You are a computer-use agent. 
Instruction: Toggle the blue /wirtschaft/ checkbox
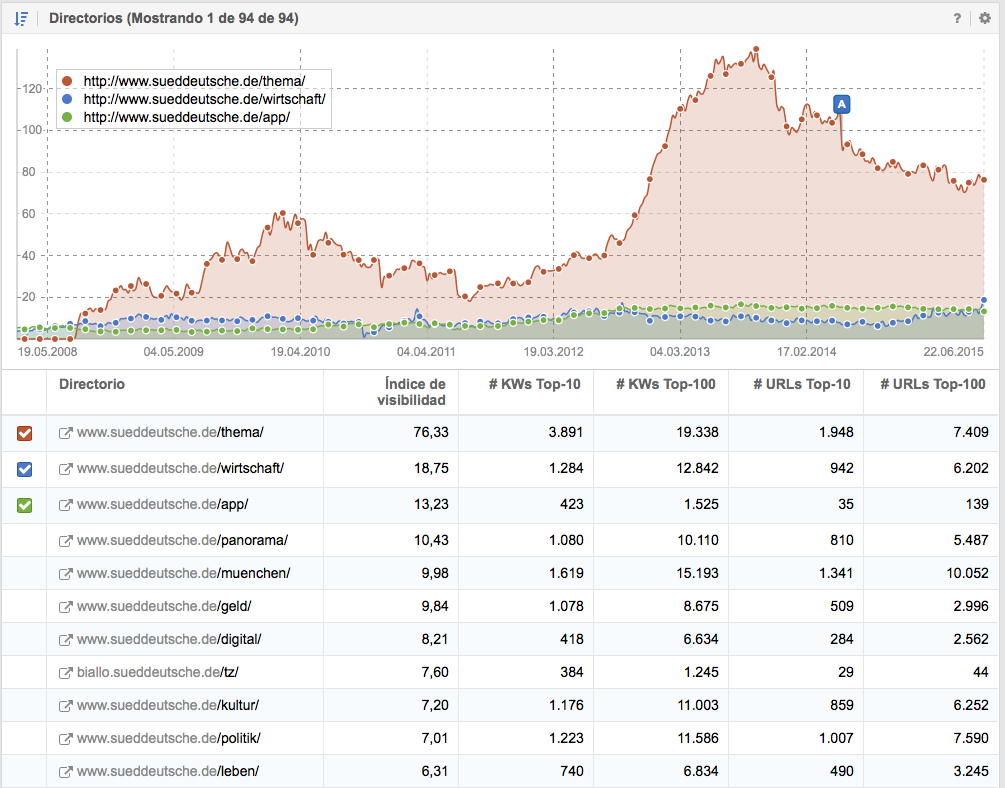(25, 469)
